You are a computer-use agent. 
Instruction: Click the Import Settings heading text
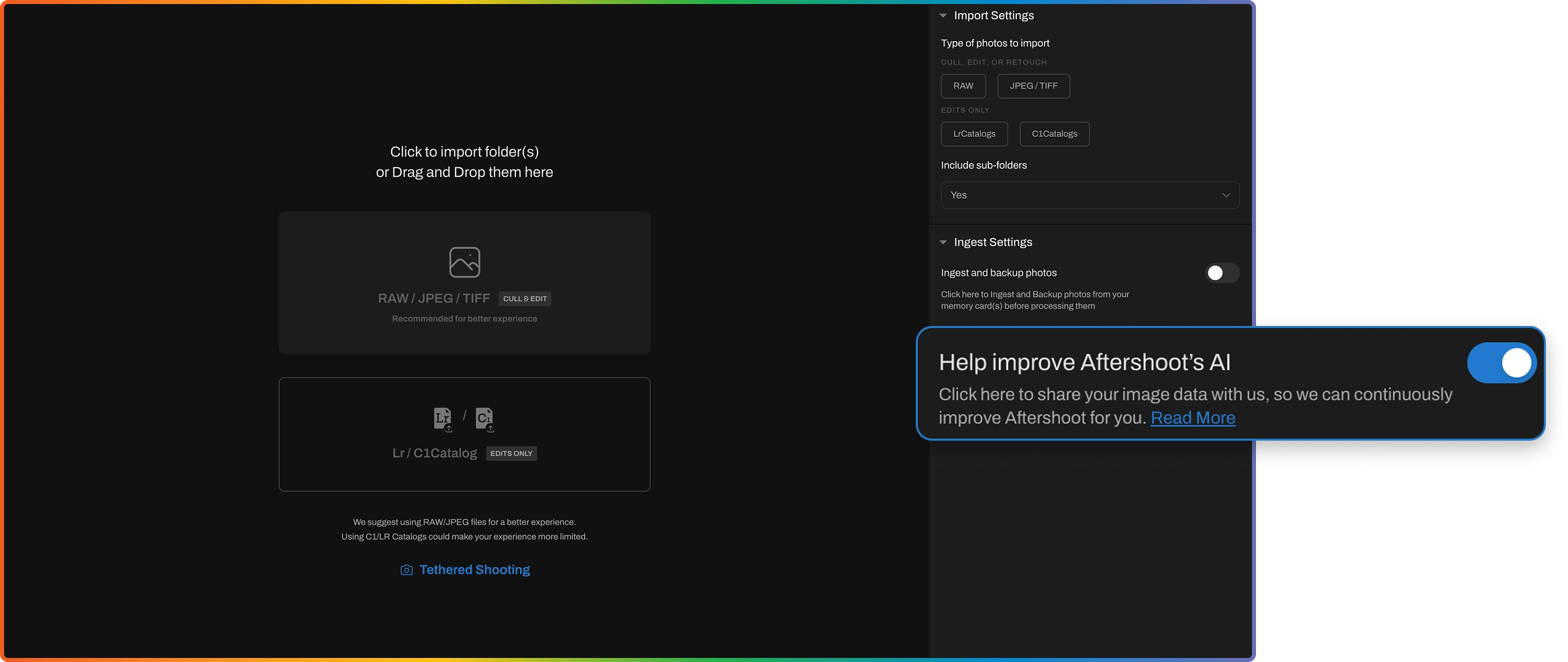point(994,15)
